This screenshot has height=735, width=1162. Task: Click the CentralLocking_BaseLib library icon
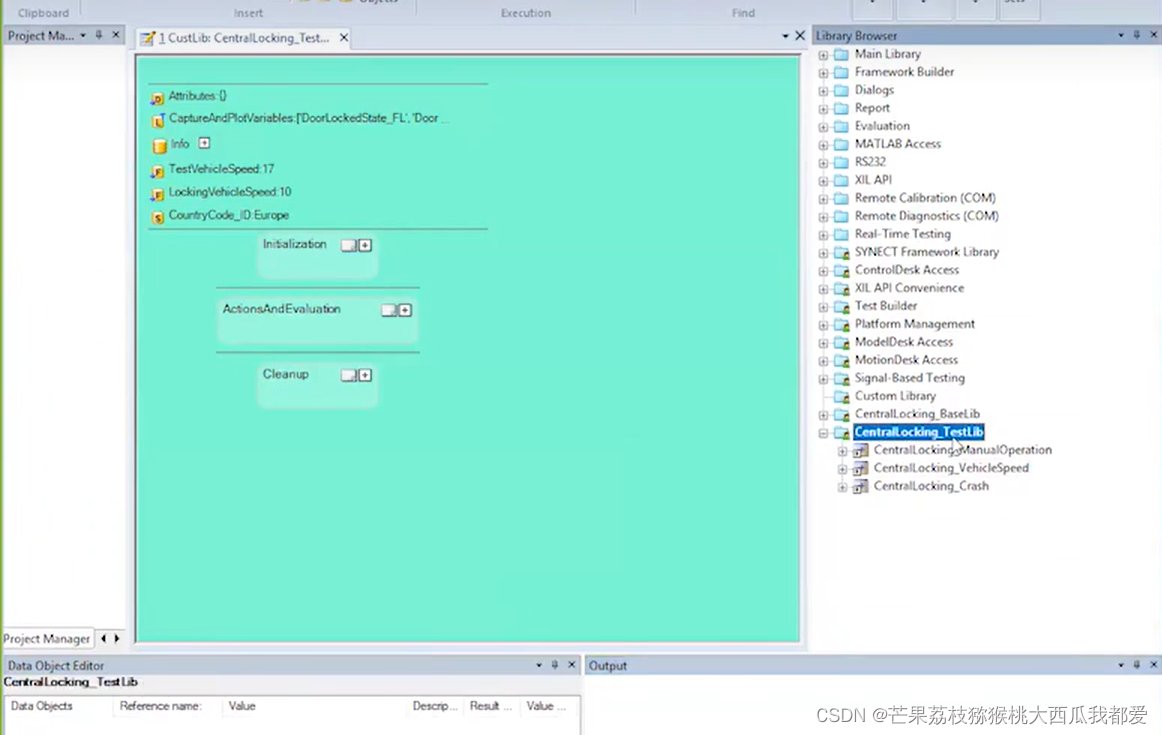(x=841, y=415)
